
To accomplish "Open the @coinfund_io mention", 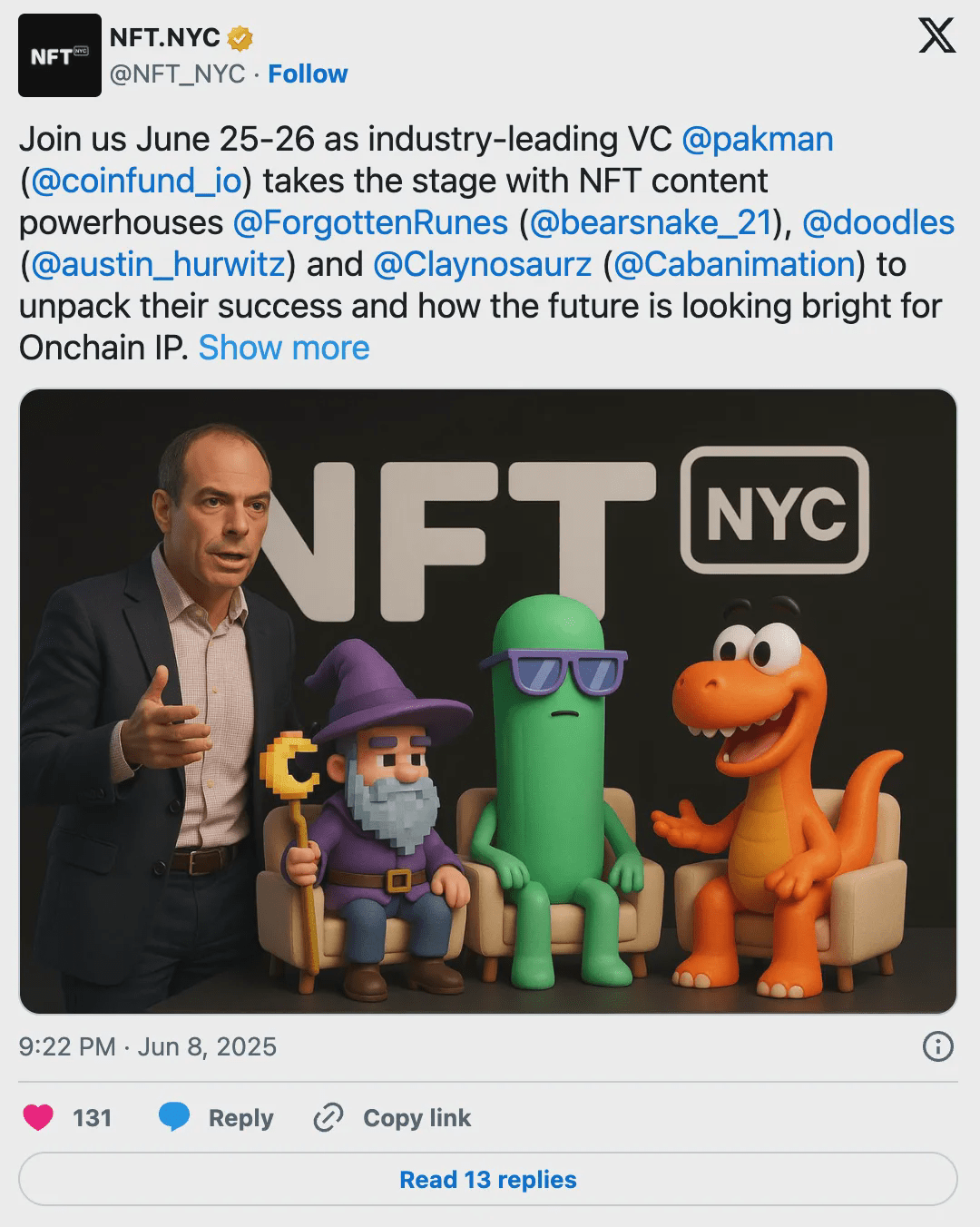I will (x=136, y=181).
